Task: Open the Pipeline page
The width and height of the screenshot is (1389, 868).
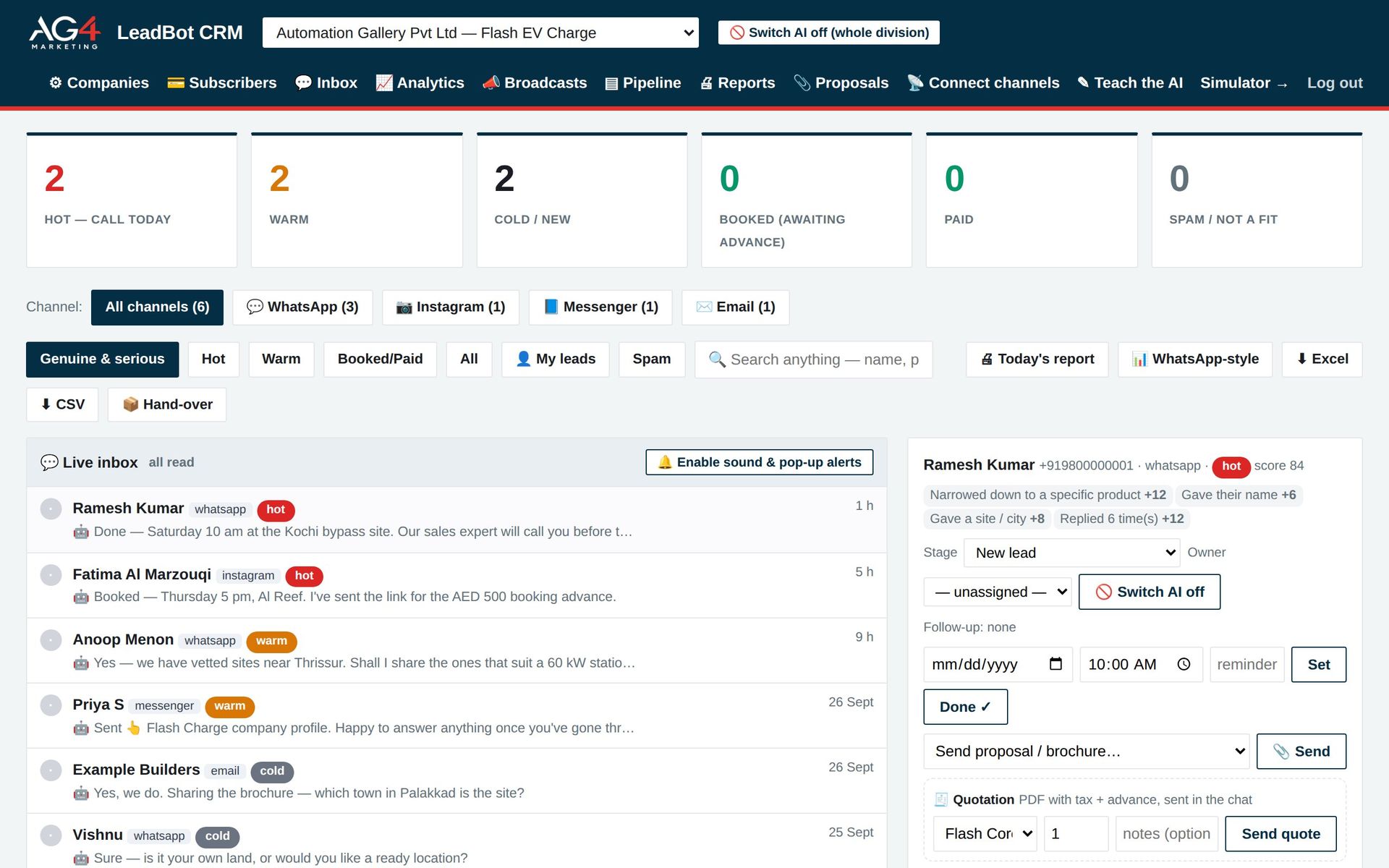Action: click(x=643, y=83)
